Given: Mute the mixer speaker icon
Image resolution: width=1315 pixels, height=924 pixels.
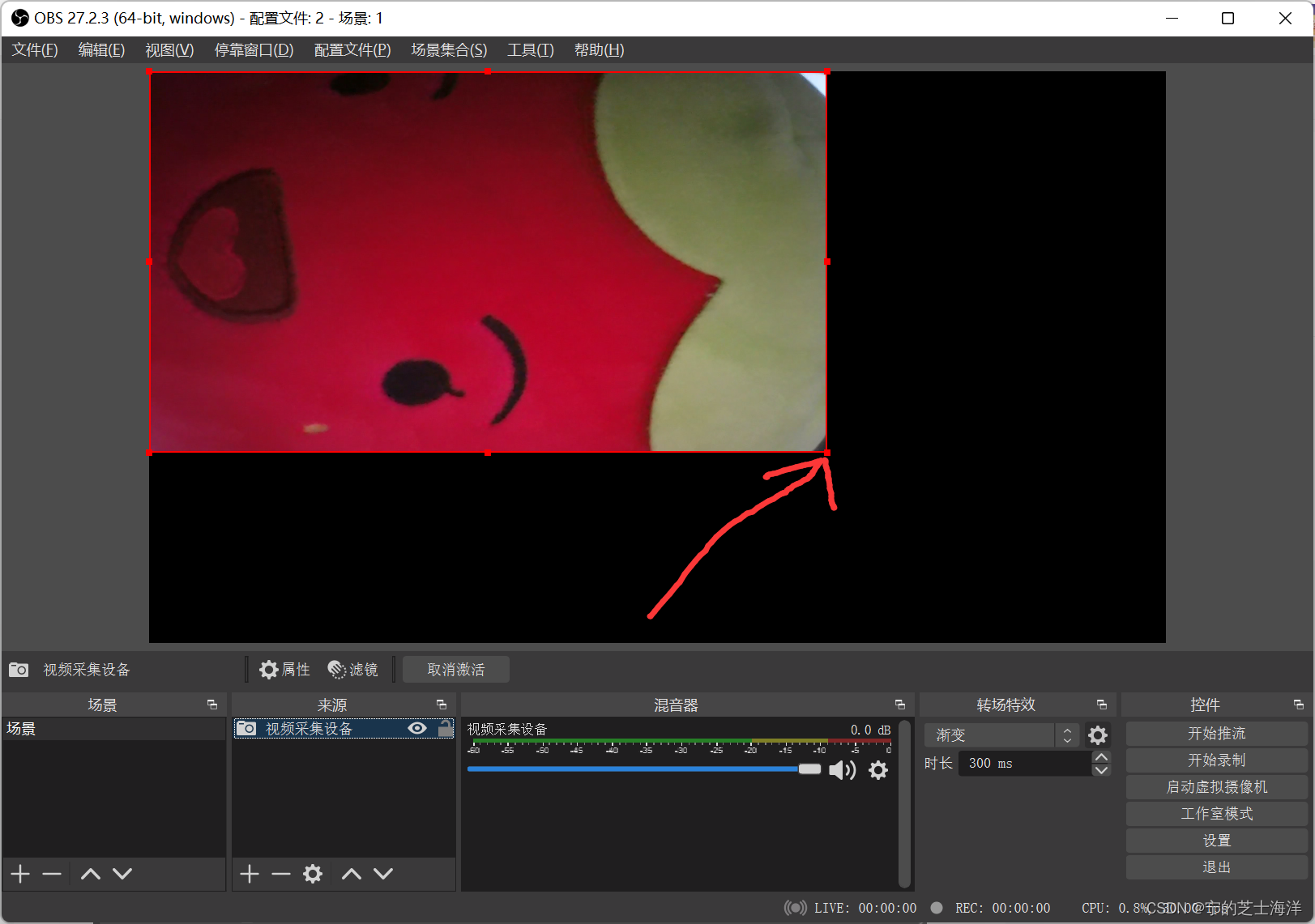Looking at the screenshot, I should pos(842,770).
